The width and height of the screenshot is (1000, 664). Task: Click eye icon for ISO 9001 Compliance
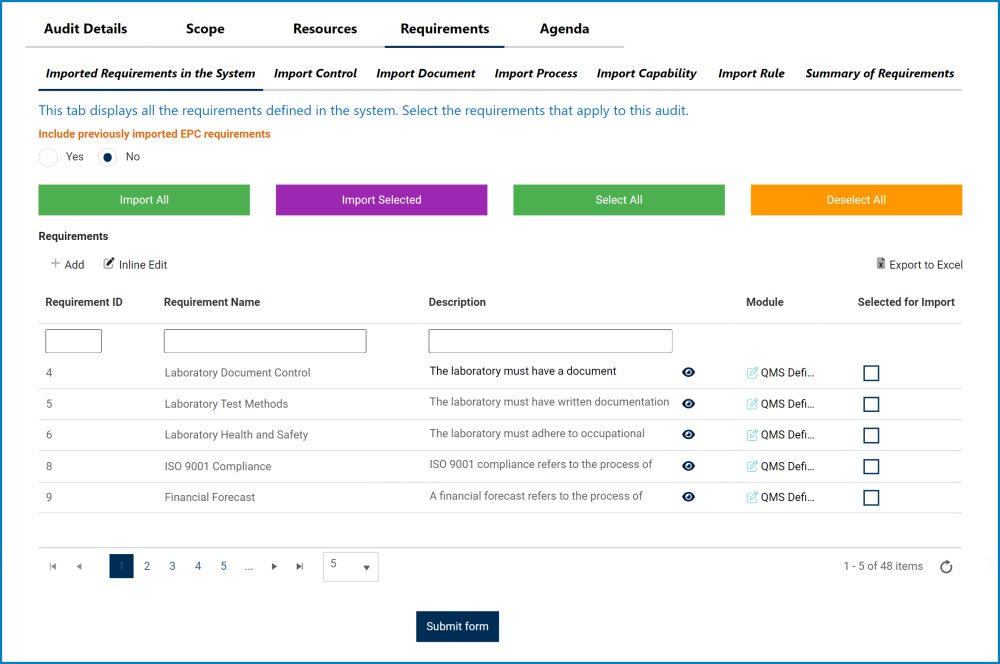[x=688, y=466]
